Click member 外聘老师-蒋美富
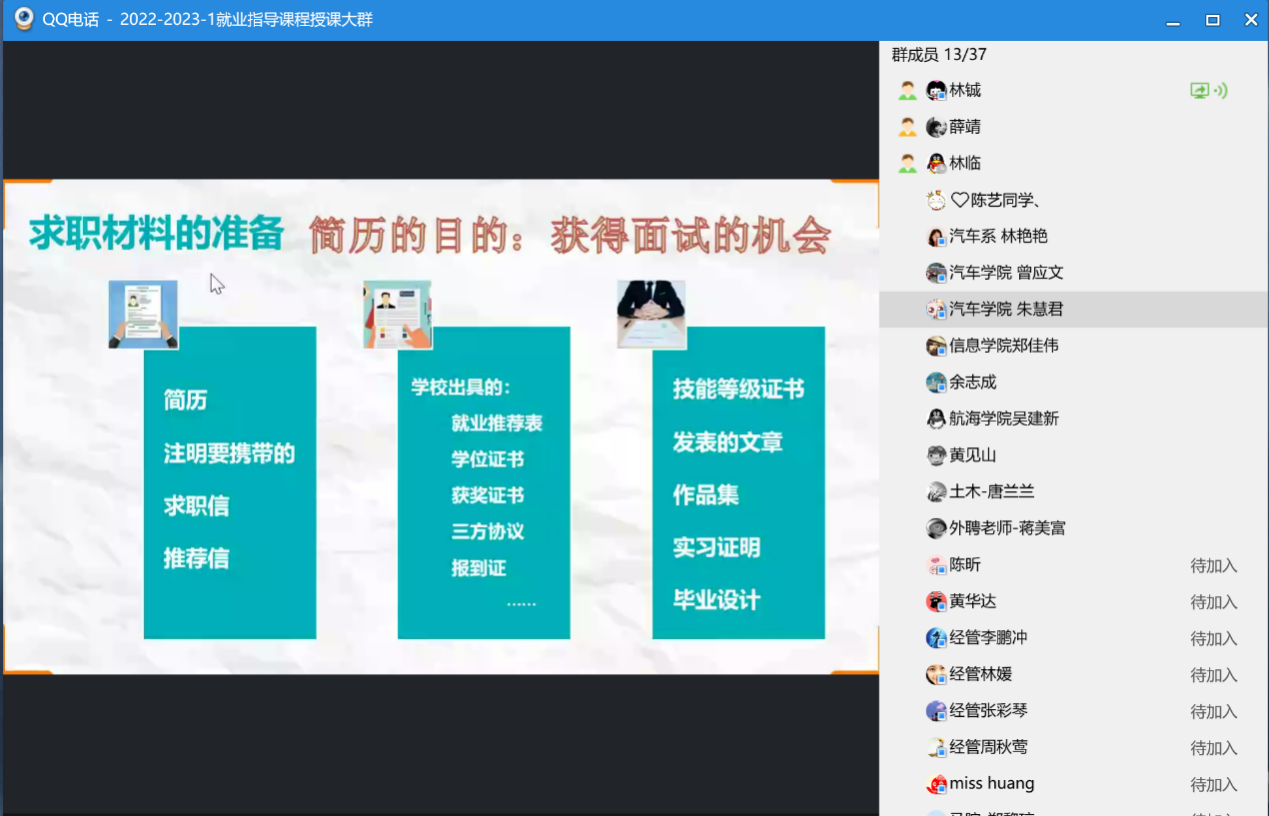1269x816 pixels. [1007, 528]
